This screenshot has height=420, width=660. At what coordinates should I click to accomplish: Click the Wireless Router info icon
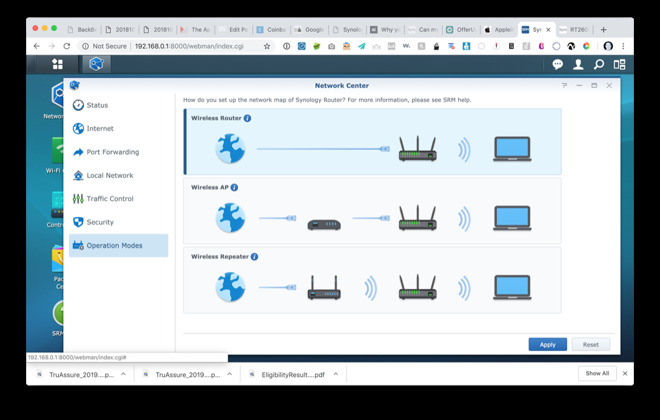(x=248, y=118)
